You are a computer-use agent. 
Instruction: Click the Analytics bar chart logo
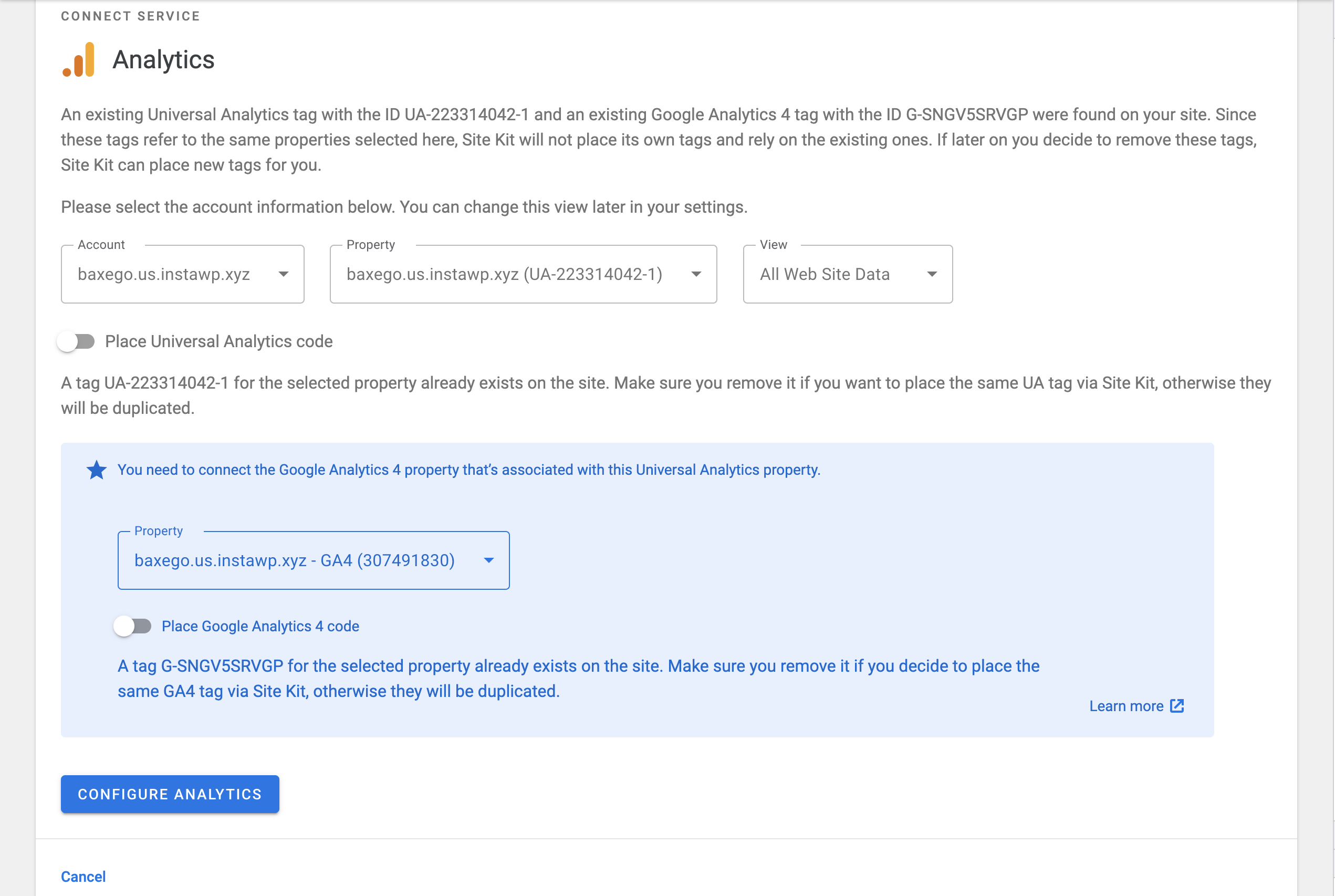pos(79,59)
